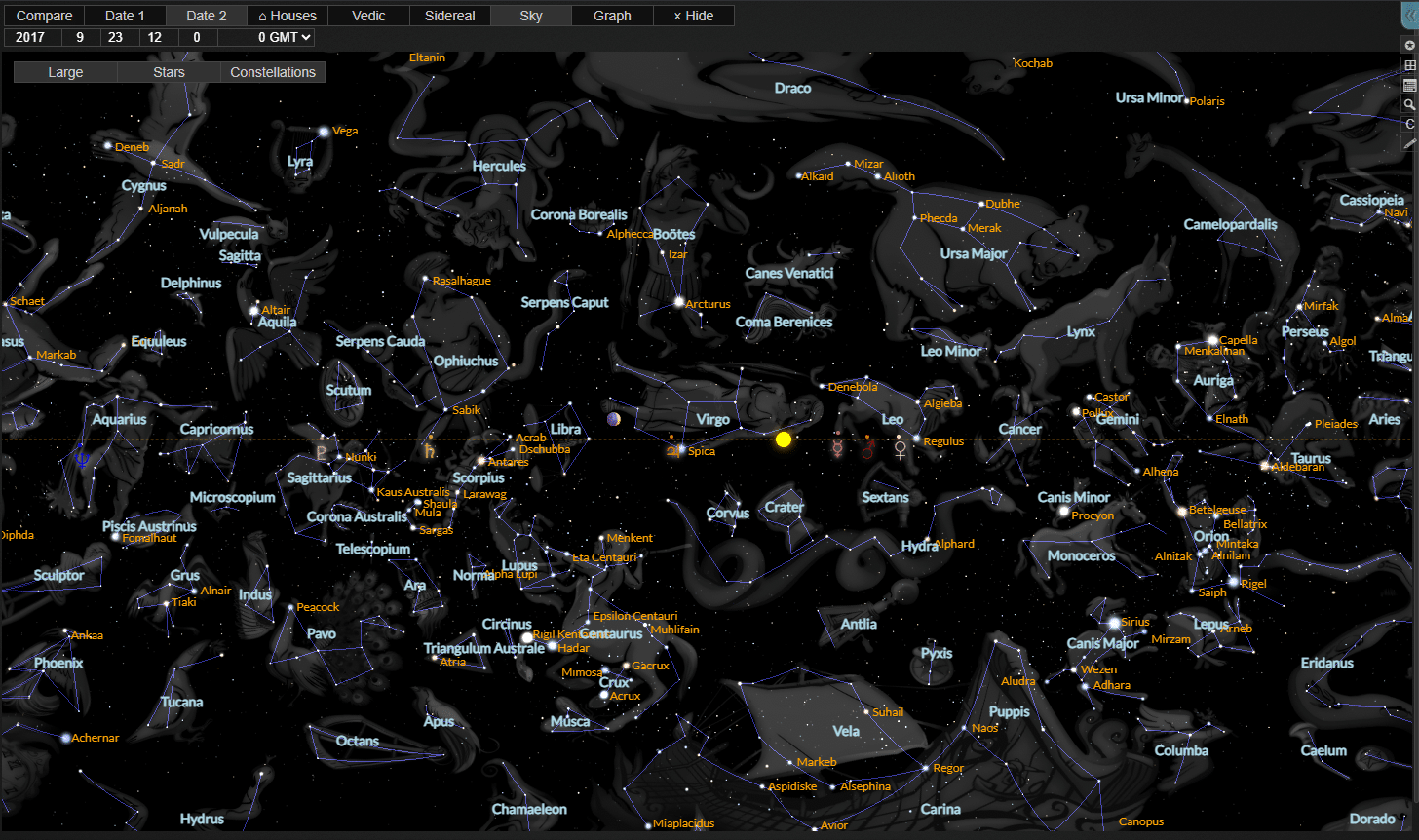1419x840 pixels.
Task: Open the magnifier search icon in sidebar
Action: (x=1409, y=104)
